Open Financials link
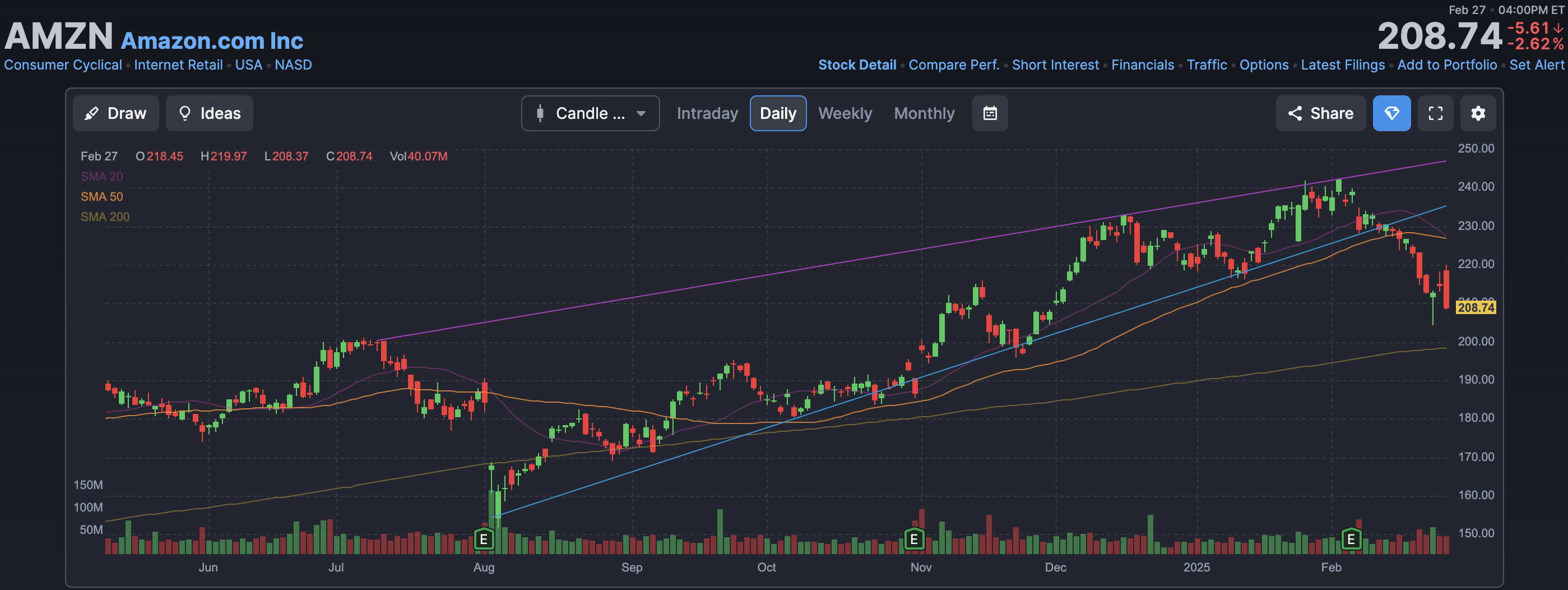The width and height of the screenshot is (1568, 590). (x=1143, y=64)
